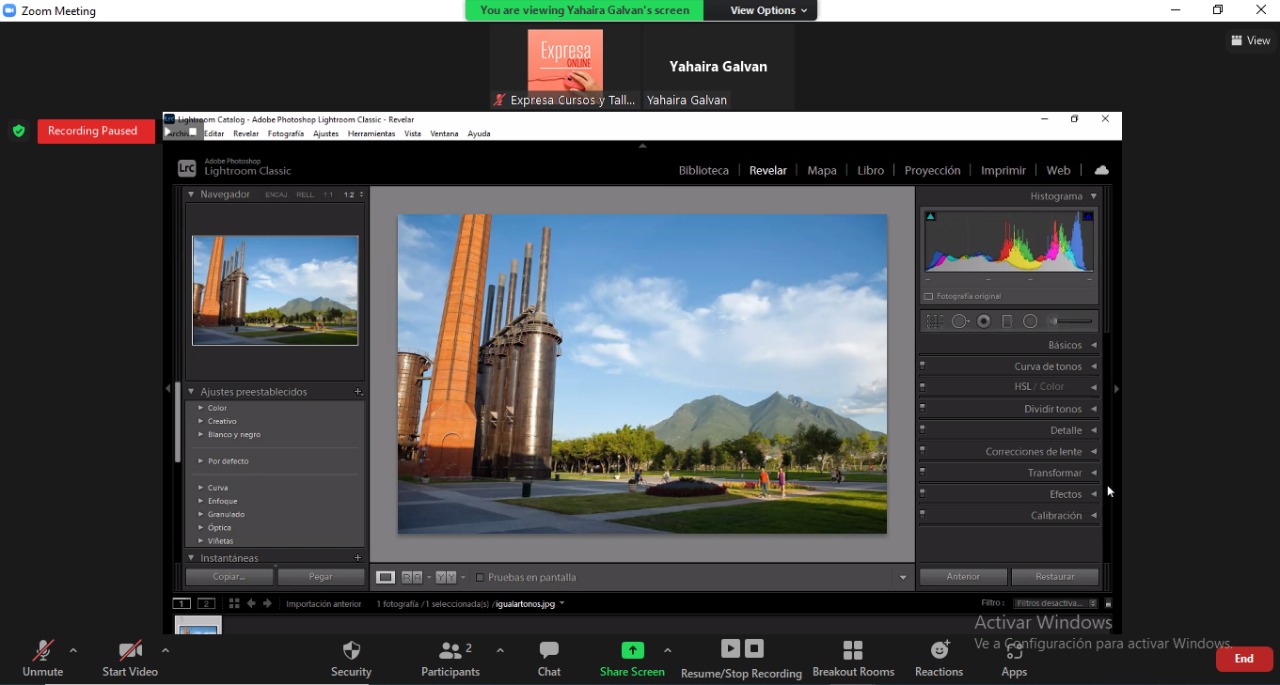
Task: Expand the Calibración panel
Action: tap(1094, 515)
